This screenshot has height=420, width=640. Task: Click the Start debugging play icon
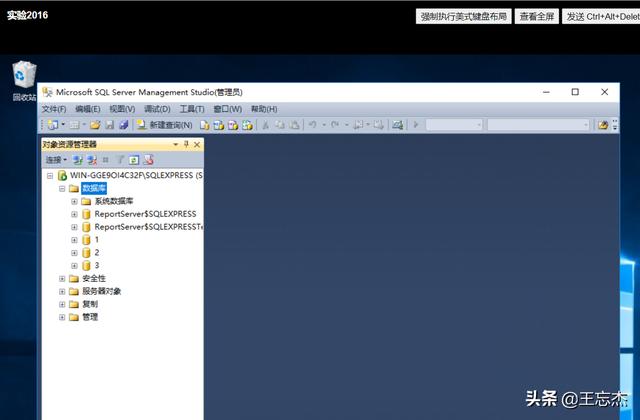[416, 124]
